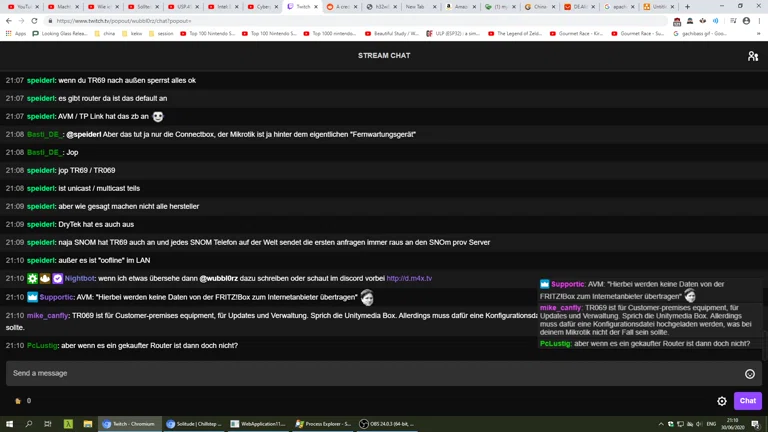Viewport: 768px width, 432px height.
Task: Click username mike_canfly in chat
Action: (47, 316)
